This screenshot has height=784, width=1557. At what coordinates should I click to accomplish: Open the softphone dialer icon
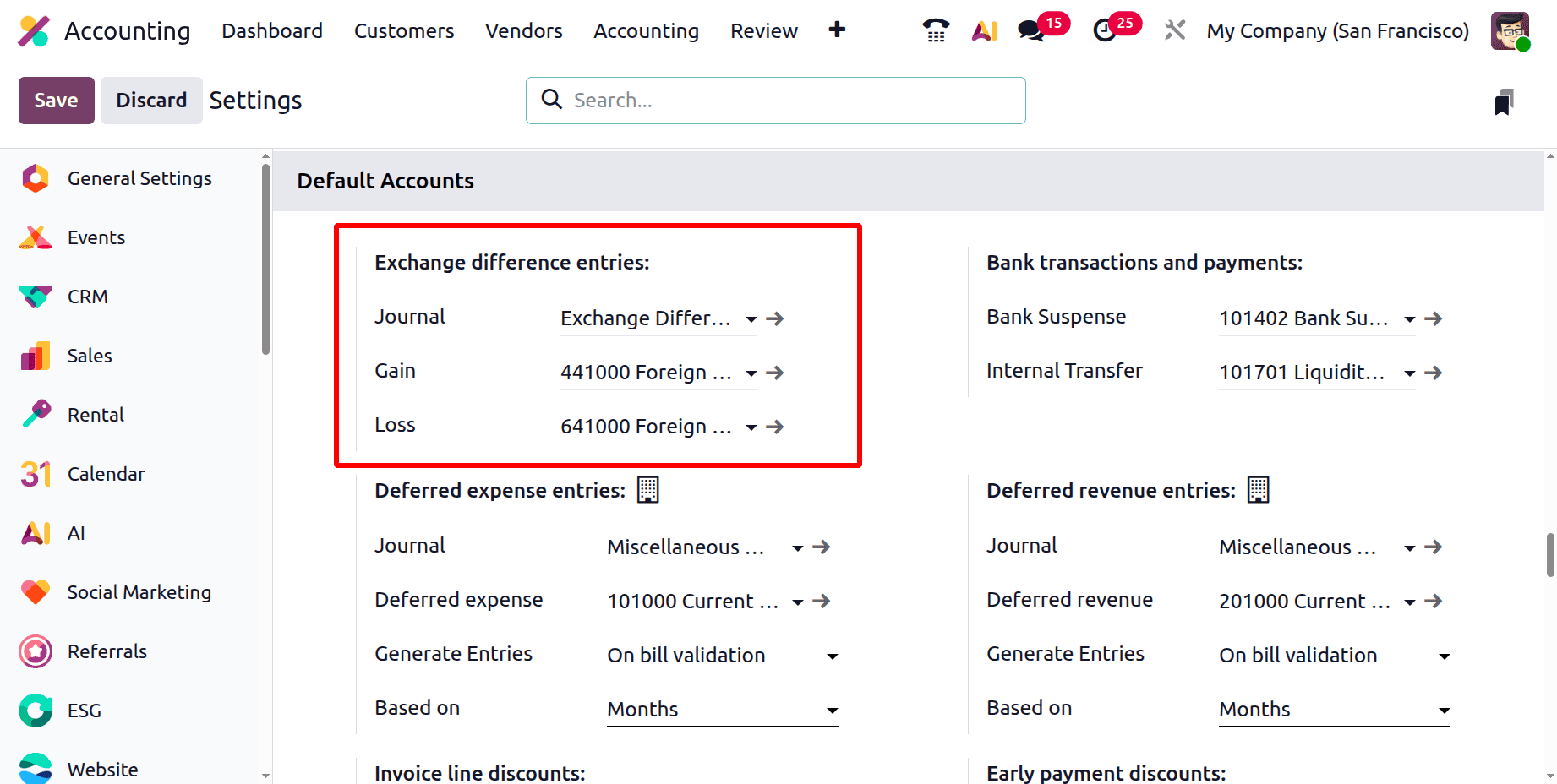tap(935, 30)
